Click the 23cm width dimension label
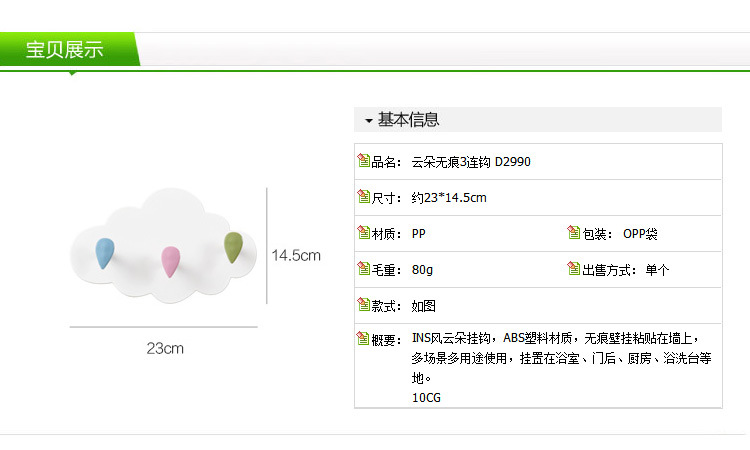Screen dimensions: 750x450 (165, 349)
